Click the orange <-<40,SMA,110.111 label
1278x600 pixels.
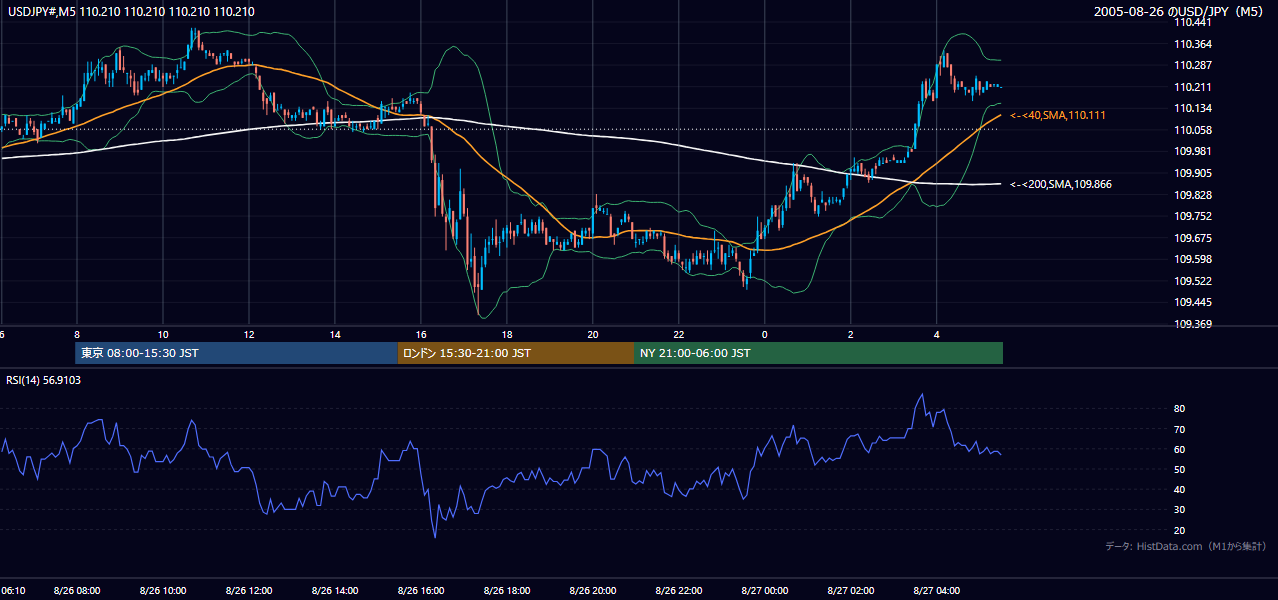click(x=1060, y=116)
